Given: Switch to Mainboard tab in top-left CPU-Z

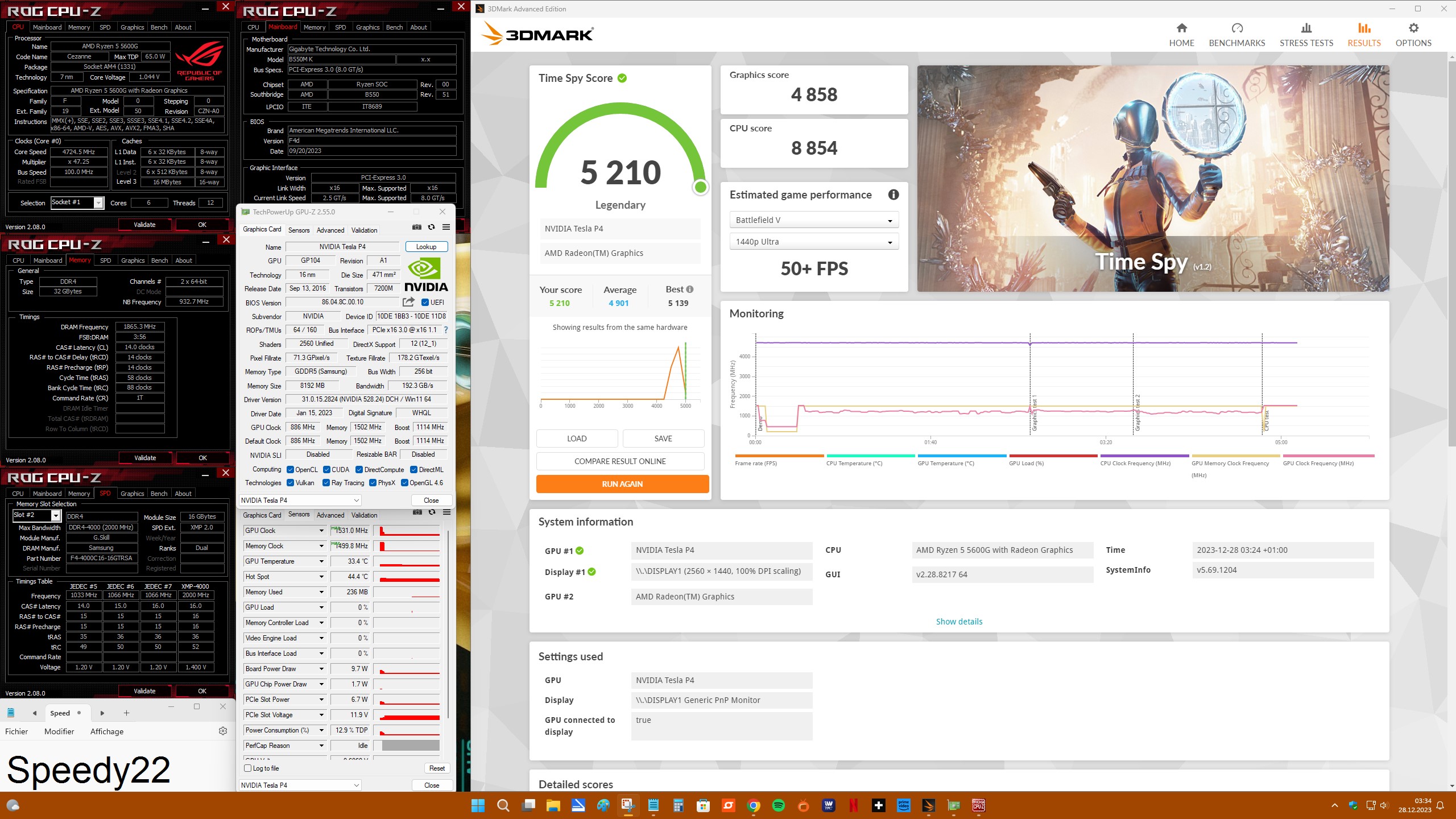Looking at the screenshot, I should click(x=47, y=27).
